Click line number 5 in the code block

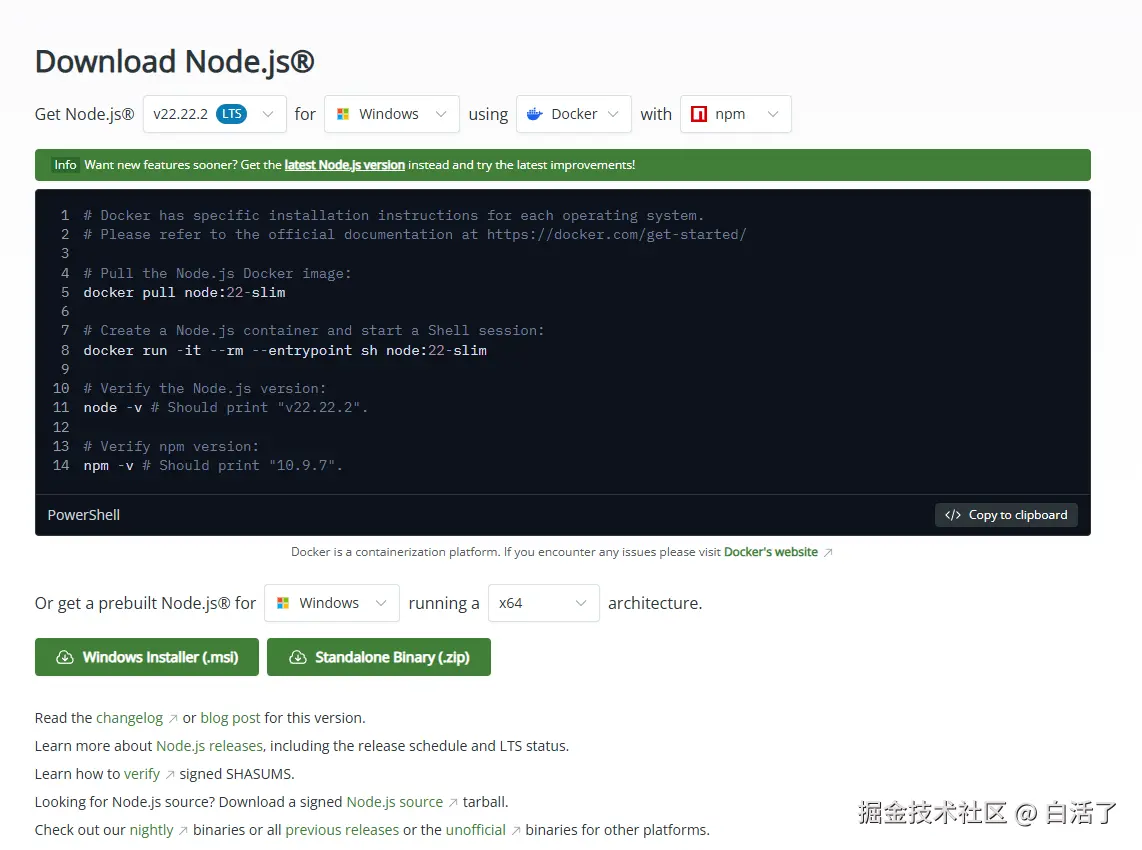coord(64,292)
